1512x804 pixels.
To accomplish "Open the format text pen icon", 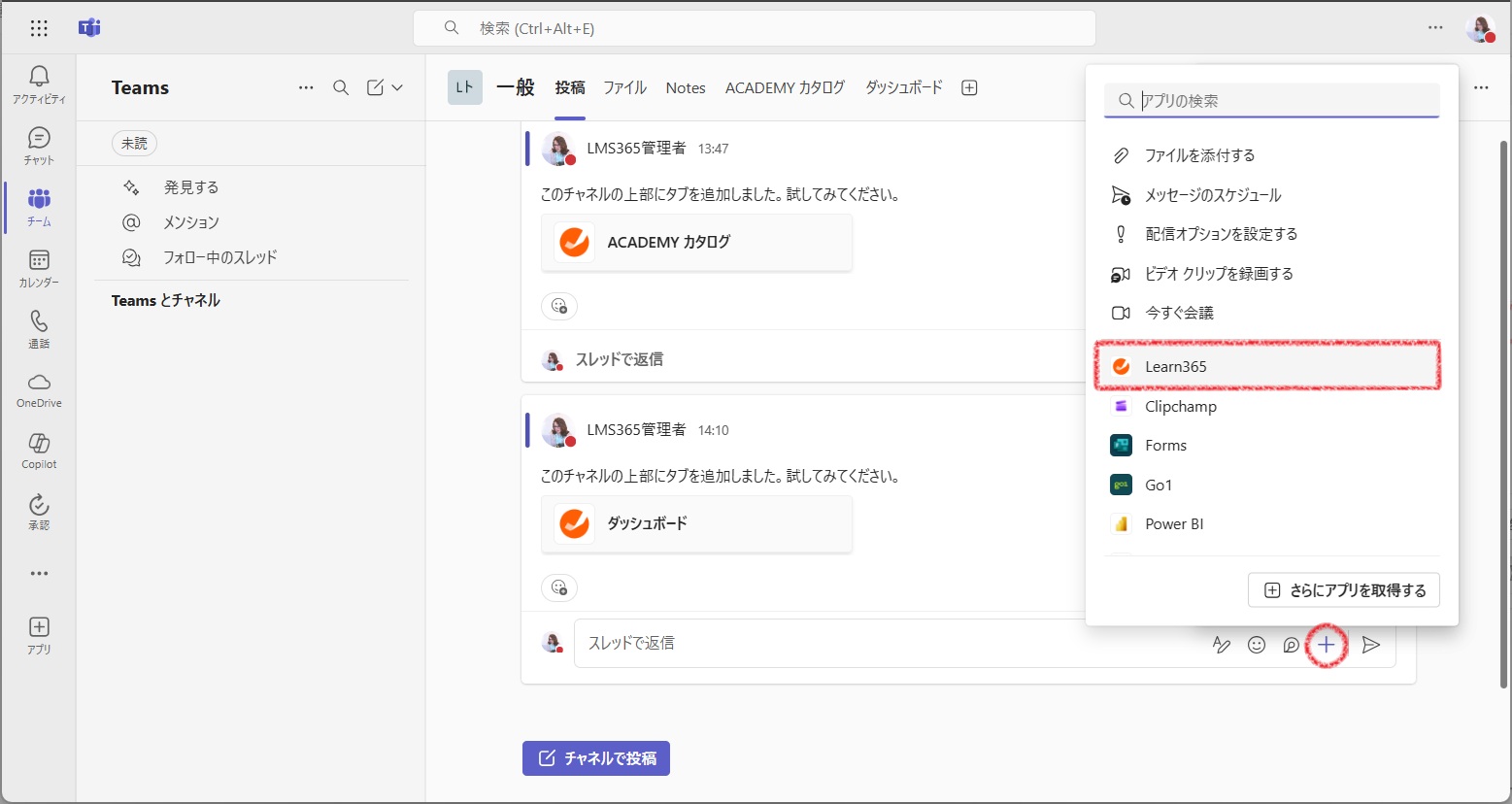I will 1222,645.
